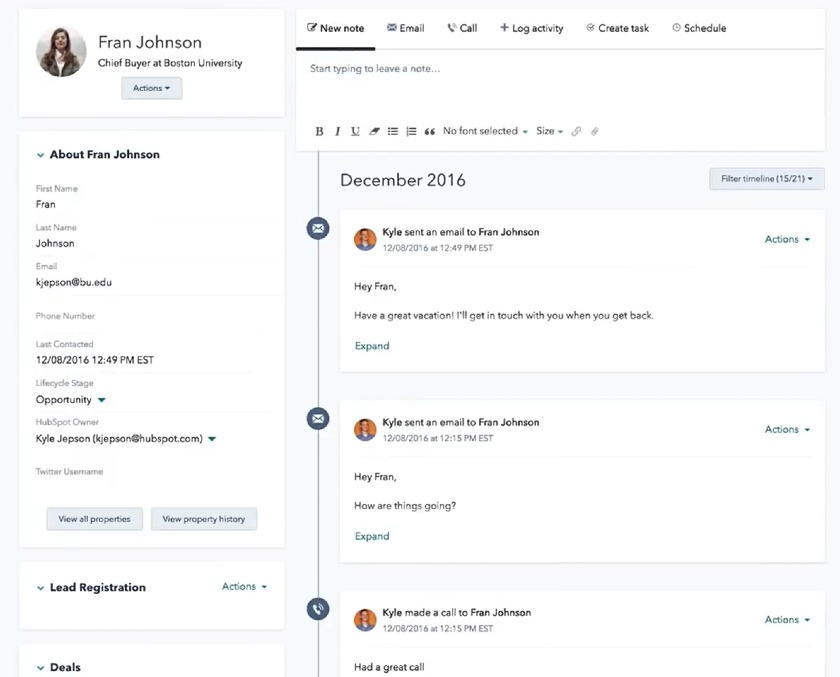Click the View all properties button
The width and height of the screenshot is (840, 677).
coord(94,519)
